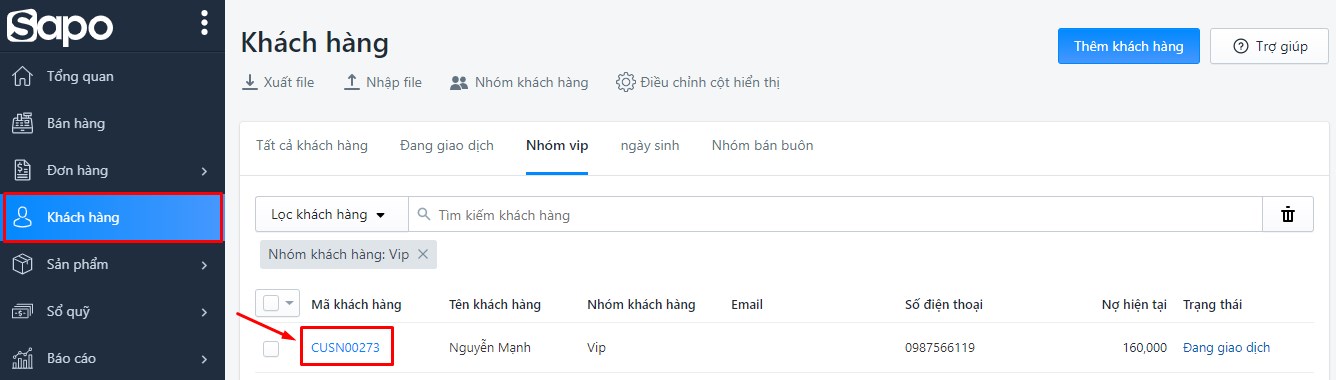Click the Thêm khách hàng button
The width and height of the screenshot is (1336, 380).
[x=1129, y=46]
